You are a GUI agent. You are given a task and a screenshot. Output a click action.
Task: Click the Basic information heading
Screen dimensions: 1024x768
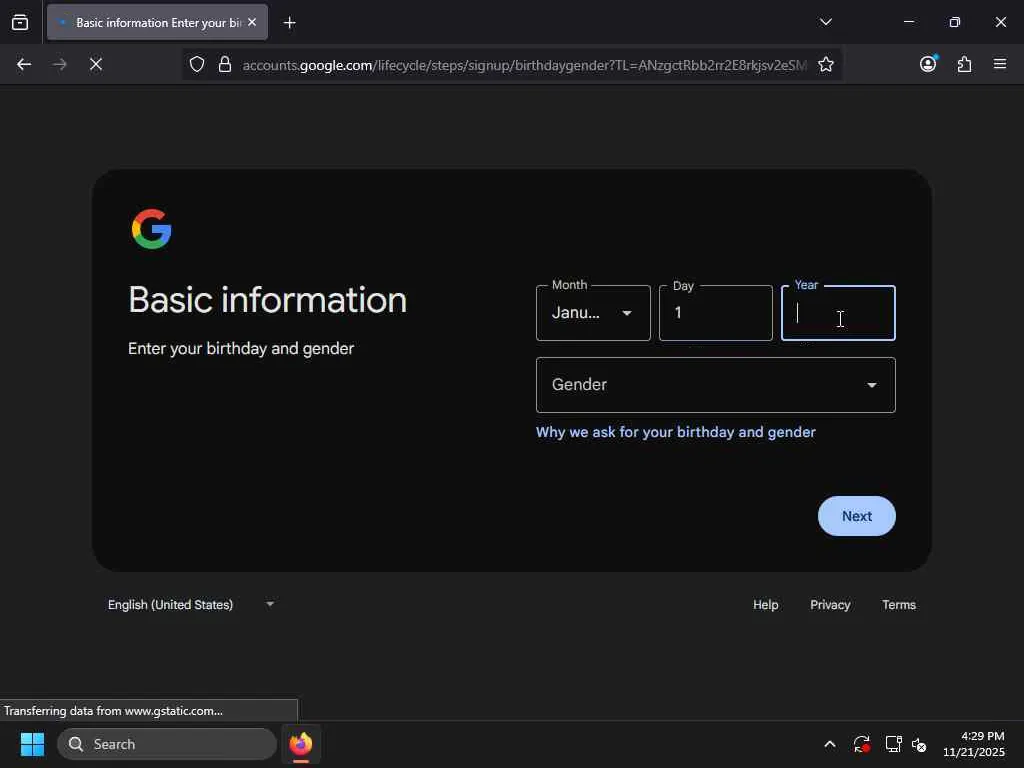[267, 300]
